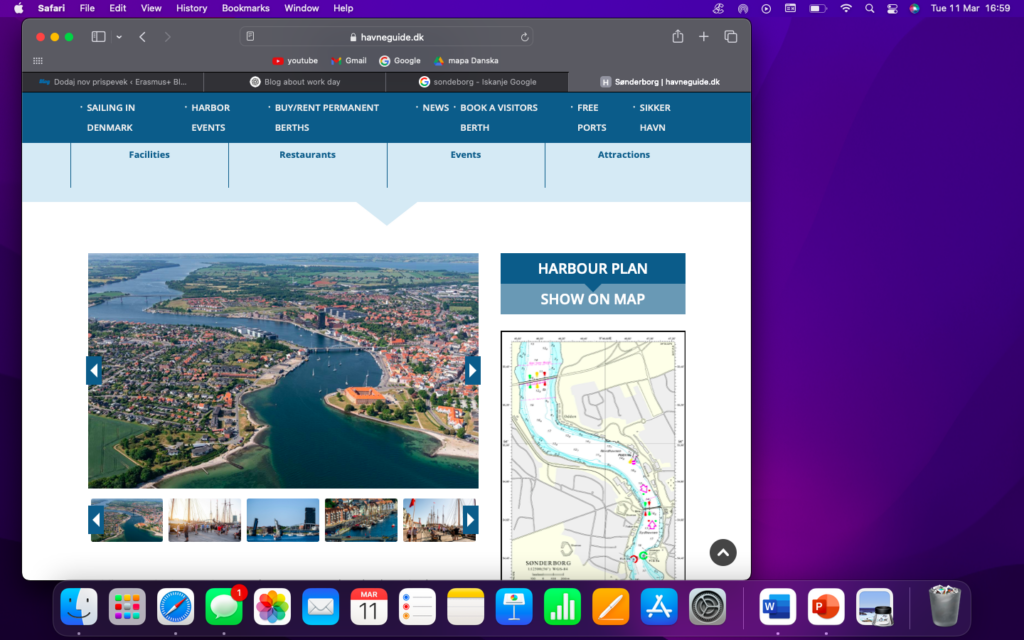This screenshot has width=1024, height=640.
Task: Toggle the Safari sidebar icon
Action: [x=98, y=37]
